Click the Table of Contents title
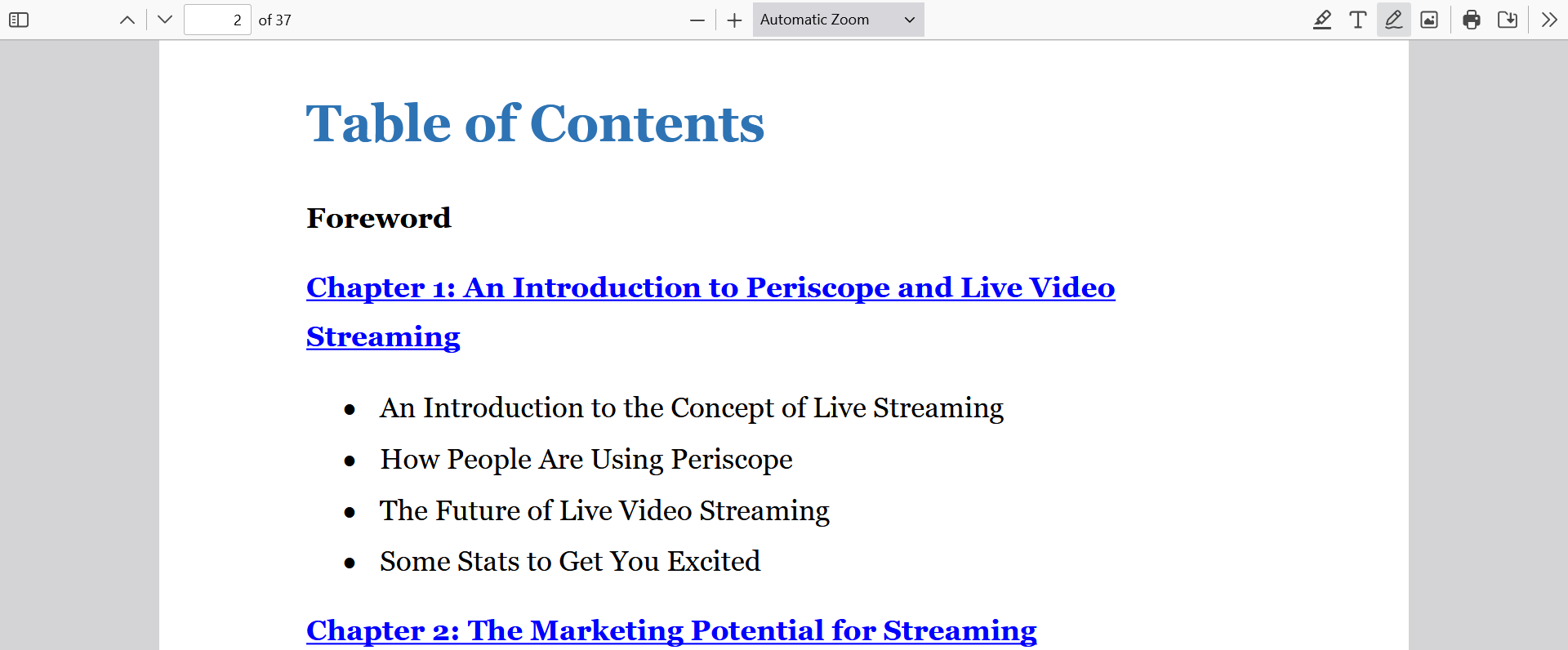 535,123
